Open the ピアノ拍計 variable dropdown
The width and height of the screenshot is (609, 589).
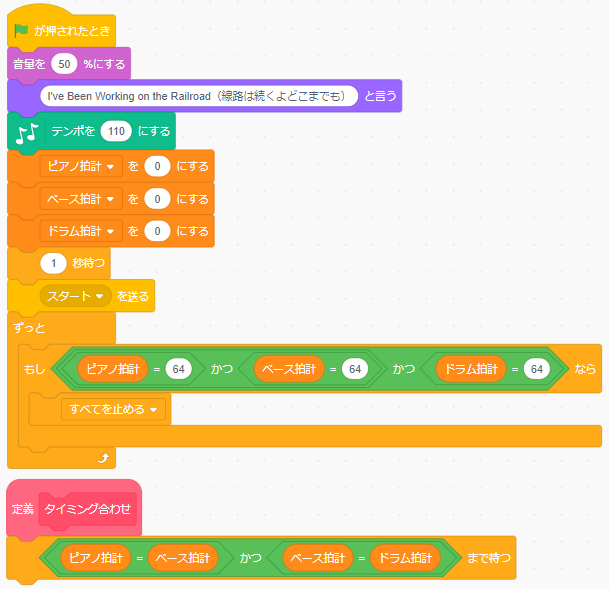point(81,166)
